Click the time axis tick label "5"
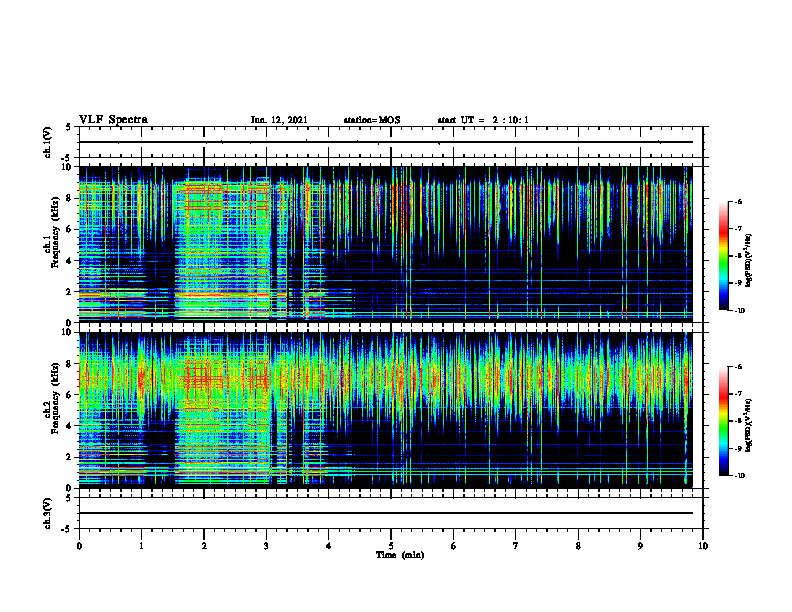This screenshot has width=792, height=612. coord(391,546)
